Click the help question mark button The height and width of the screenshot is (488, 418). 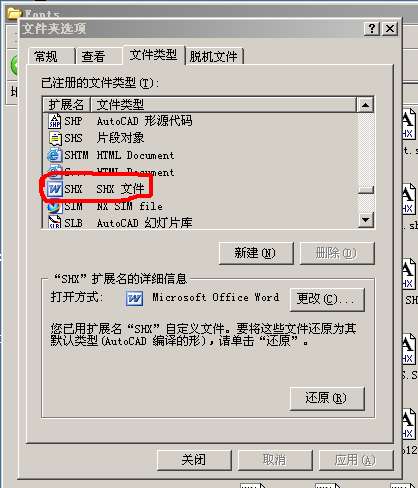[x=372, y=29]
